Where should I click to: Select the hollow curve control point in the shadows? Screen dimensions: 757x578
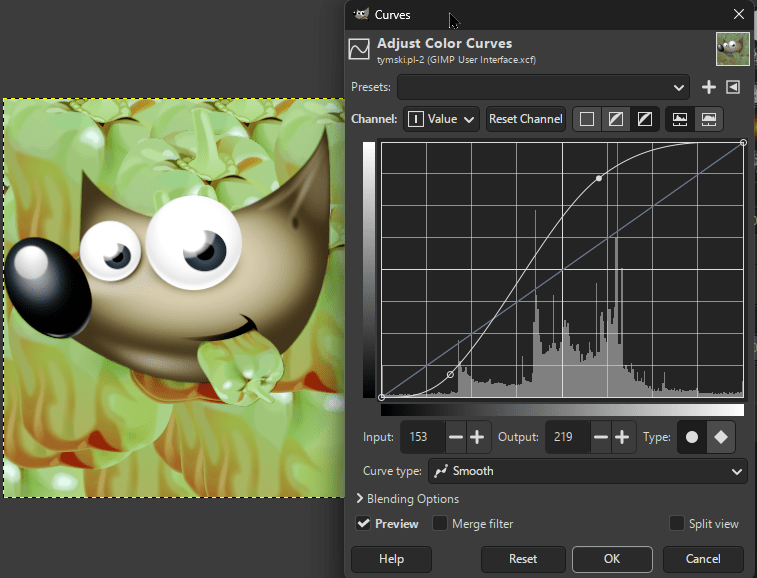tap(450, 375)
